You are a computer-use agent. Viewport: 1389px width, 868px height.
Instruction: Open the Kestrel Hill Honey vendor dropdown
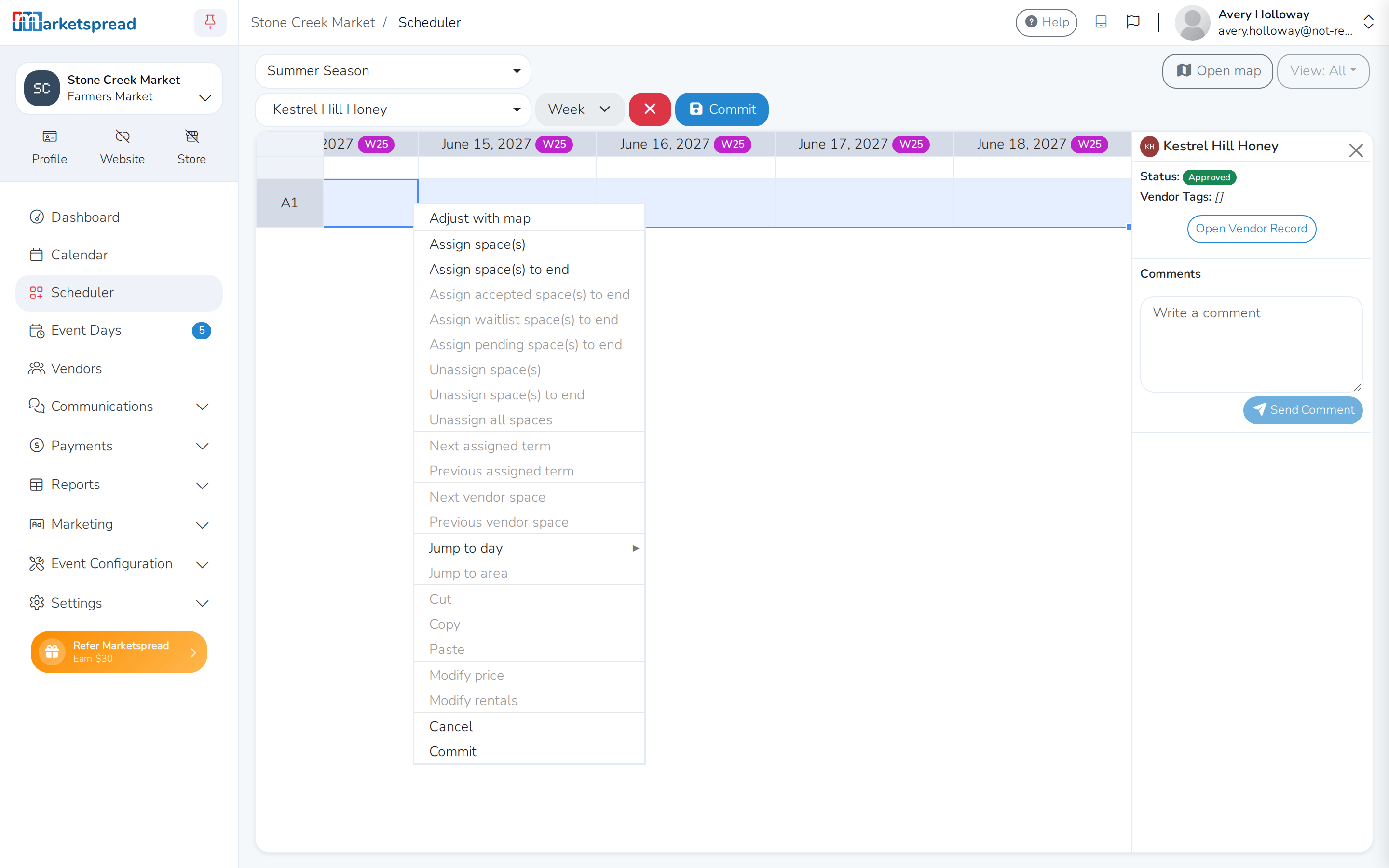point(393,109)
